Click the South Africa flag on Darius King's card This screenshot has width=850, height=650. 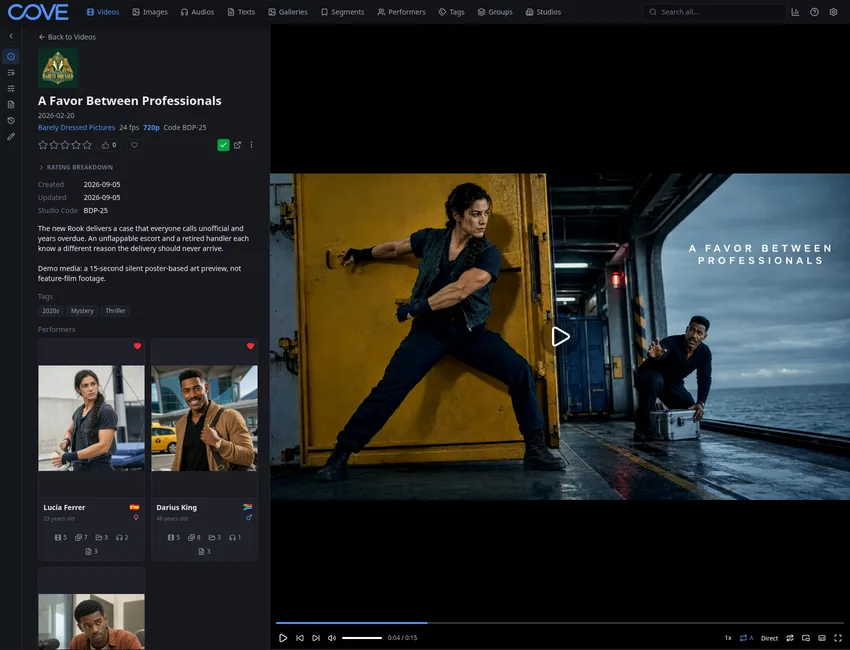pos(247,507)
